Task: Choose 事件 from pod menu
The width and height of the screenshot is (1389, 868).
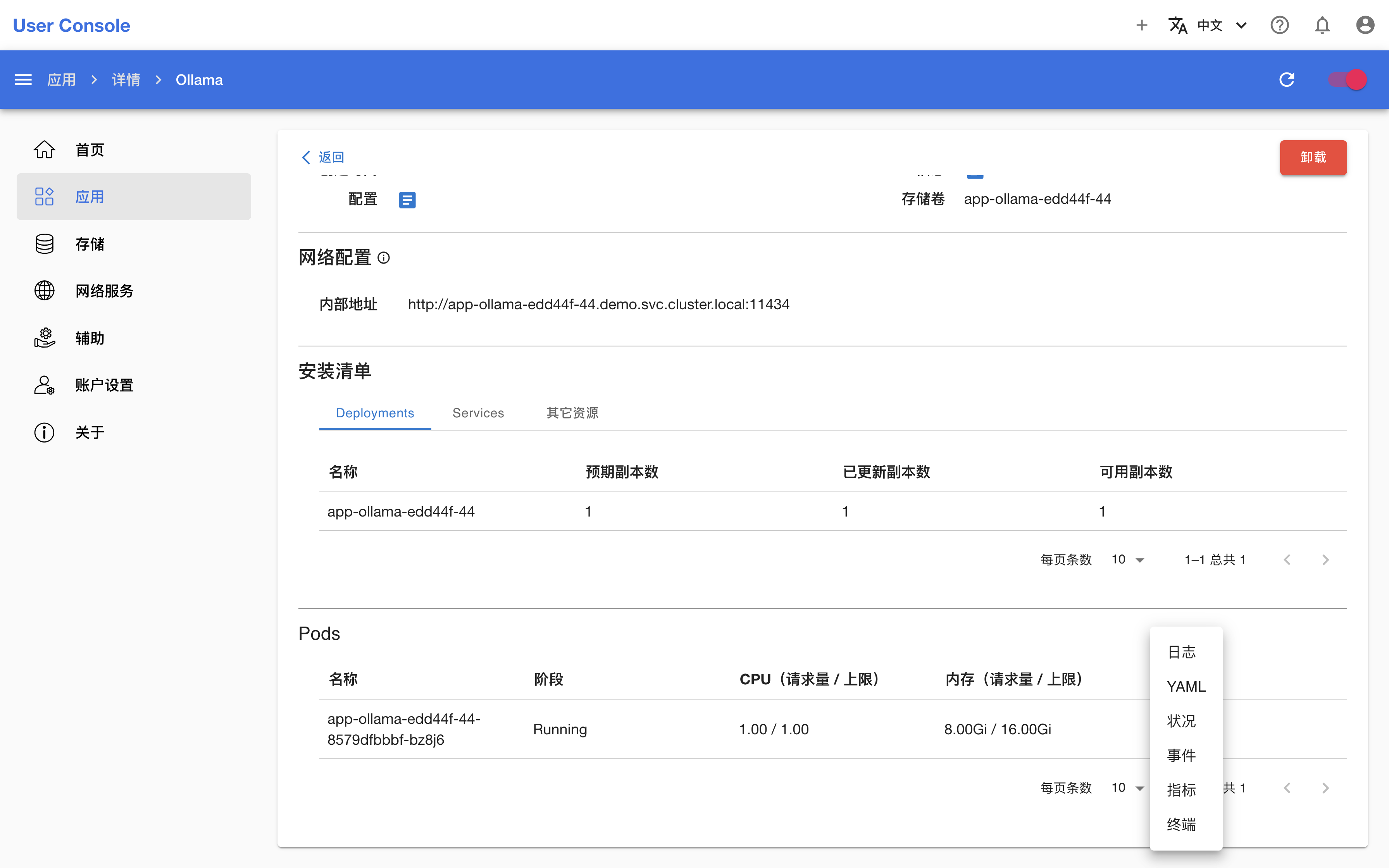Action: click(1186, 756)
